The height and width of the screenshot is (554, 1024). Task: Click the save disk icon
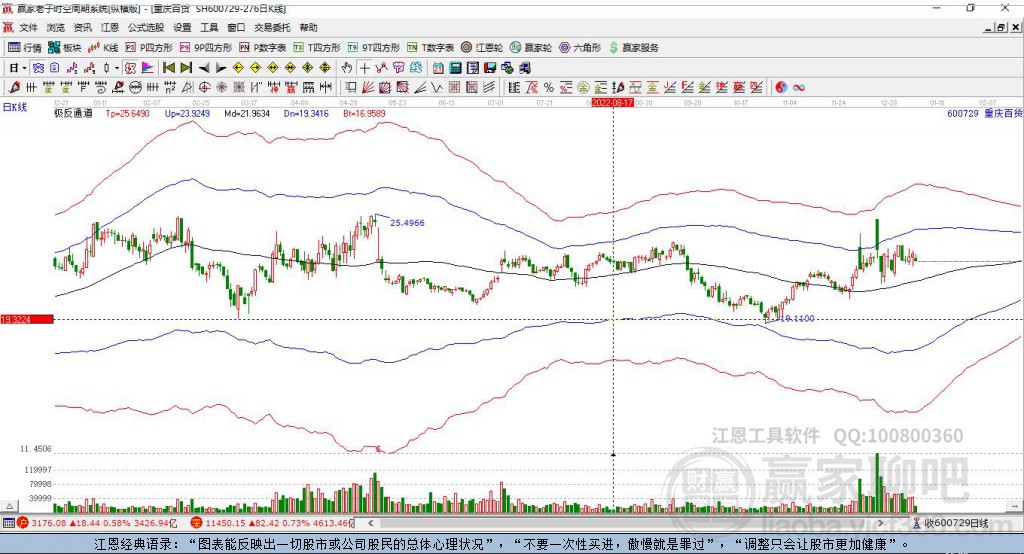click(x=490, y=68)
